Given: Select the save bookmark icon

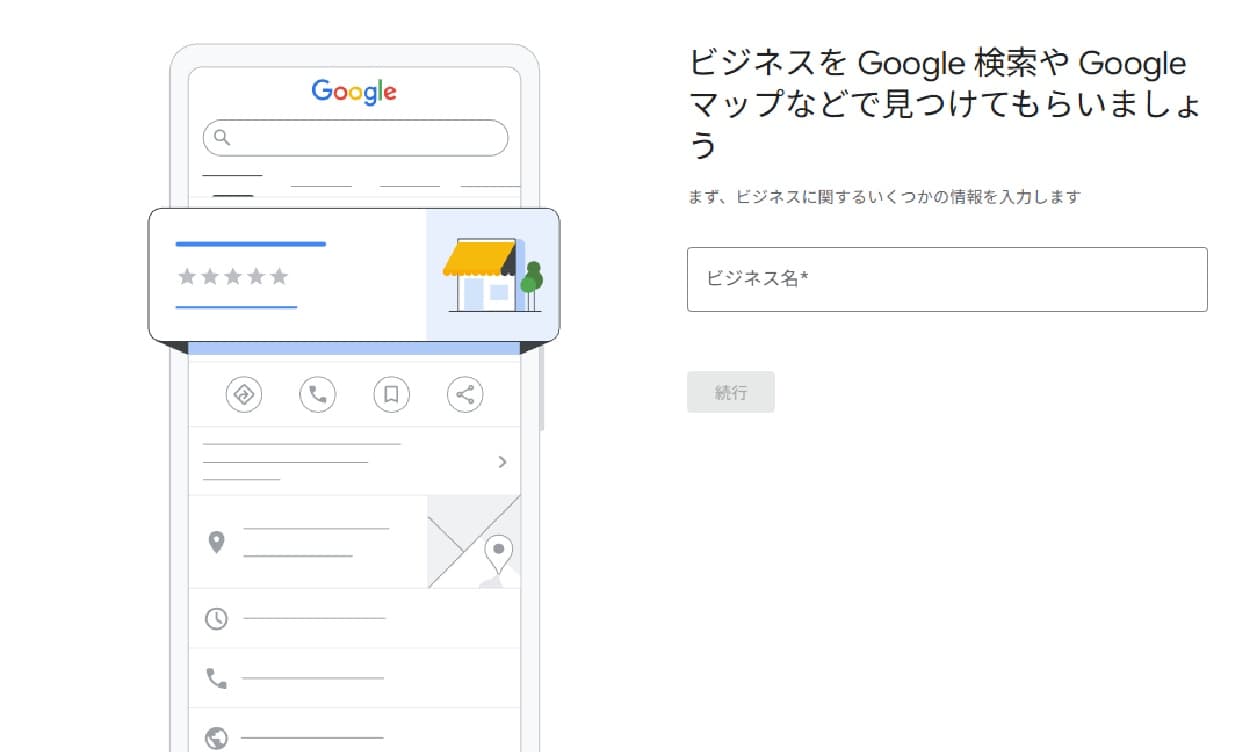Looking at the screenshot, I should 391,394.
